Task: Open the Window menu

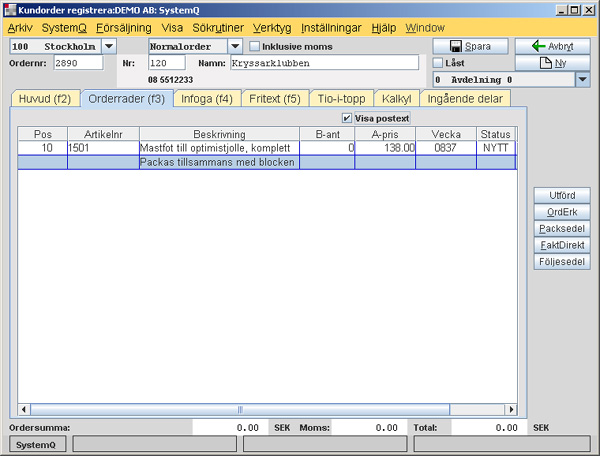Action: click(425, 28)
